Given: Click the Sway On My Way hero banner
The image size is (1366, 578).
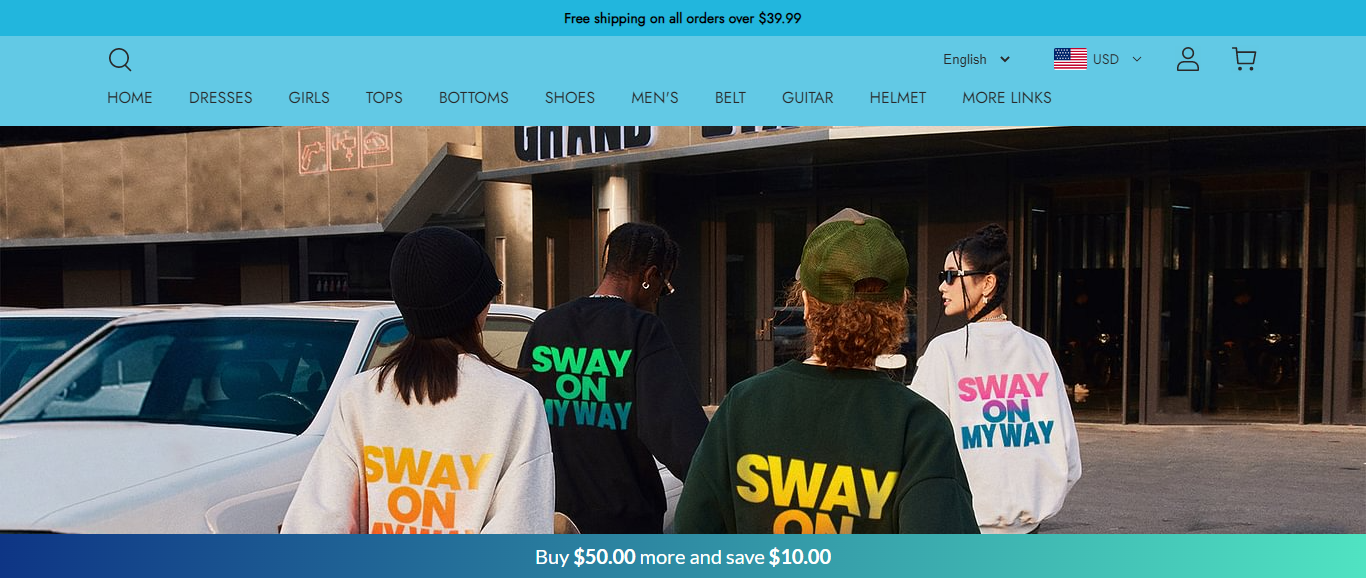Looking at the screenshot, I should 683,330.
